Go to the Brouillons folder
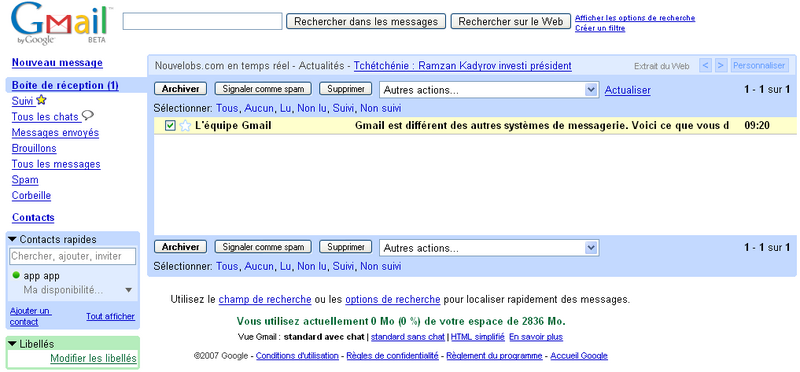 tap(34, 148)
